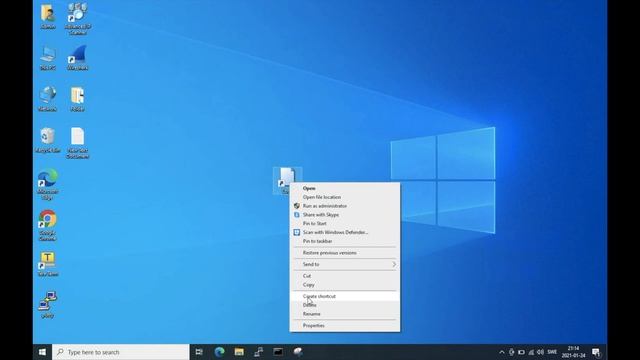Choose Open from the context menu
Image resolution: width=640 pixels, height=360 pixels.
click(x=345, y=188)
